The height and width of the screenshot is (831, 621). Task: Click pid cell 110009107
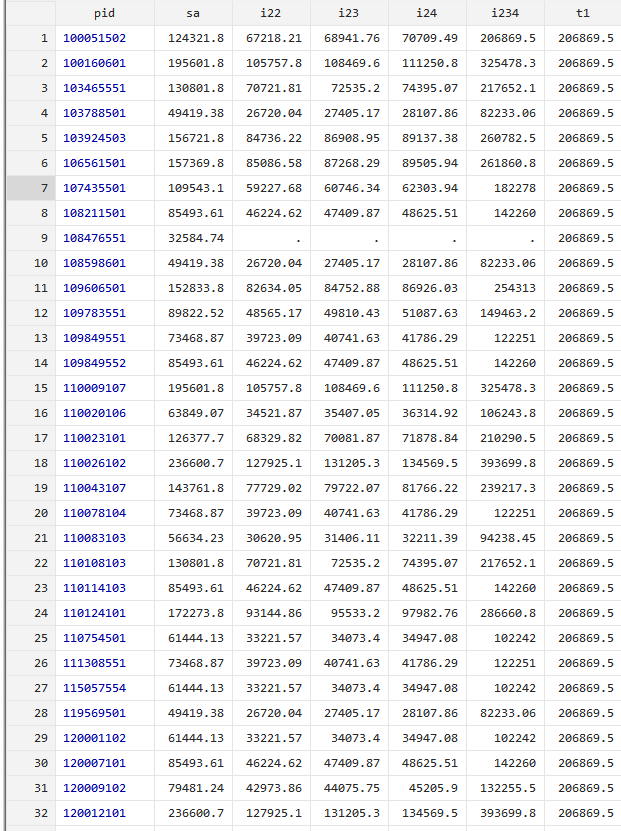click(x=104, y=388)
